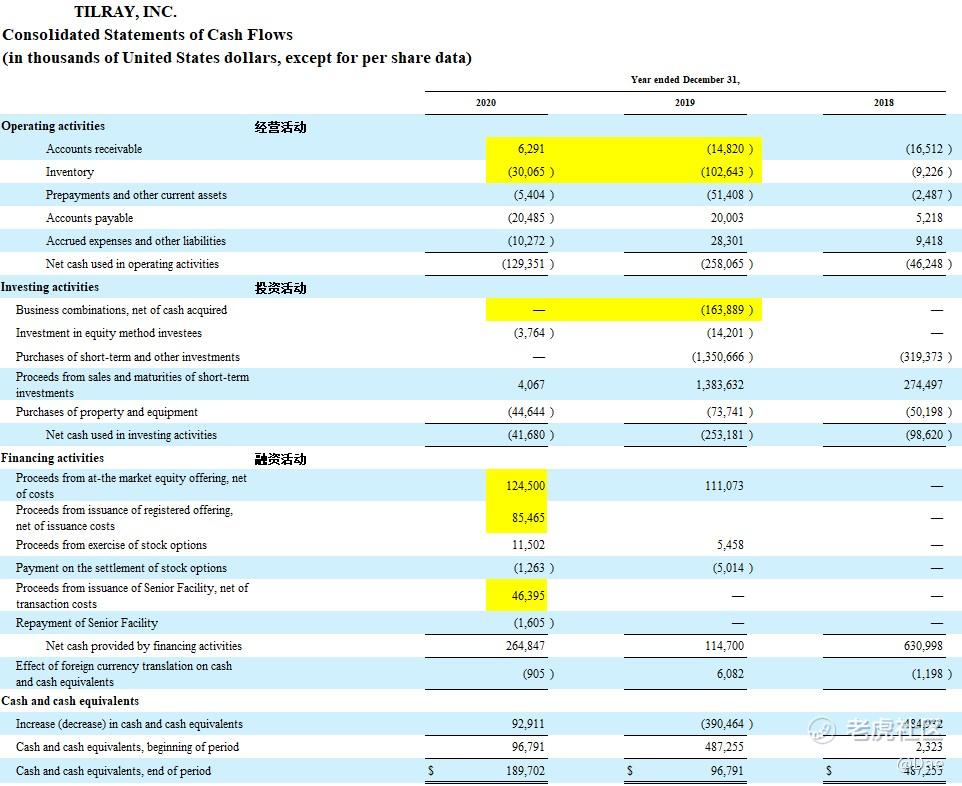Screen dimensions: 962x786
Task: Select financing total 264,847
Action: 525,646
